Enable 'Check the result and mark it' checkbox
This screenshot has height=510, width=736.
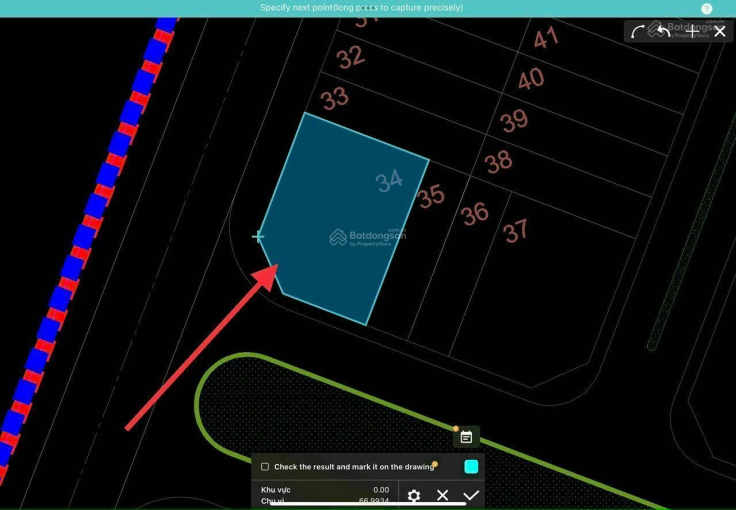pyautogui.click(x=265, y=467)
